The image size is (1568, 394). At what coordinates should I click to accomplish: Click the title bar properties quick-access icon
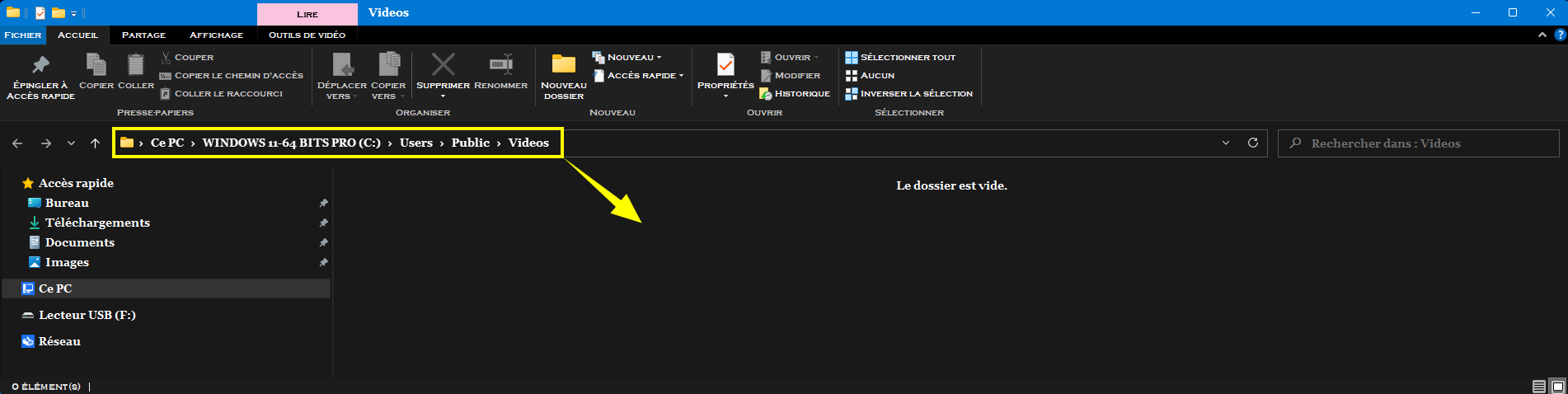coord(40,12)
